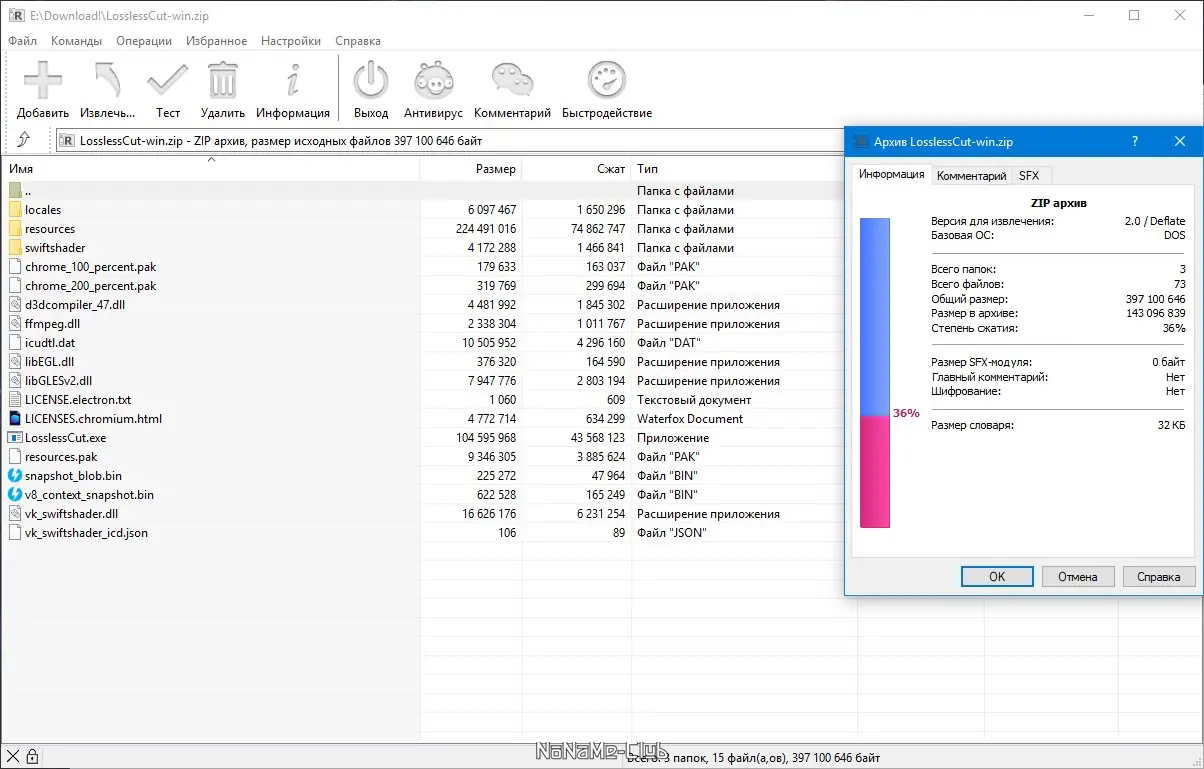Click the Текстовый документ type cell
The image size is (1204, 769).
(x=694, y=400)
